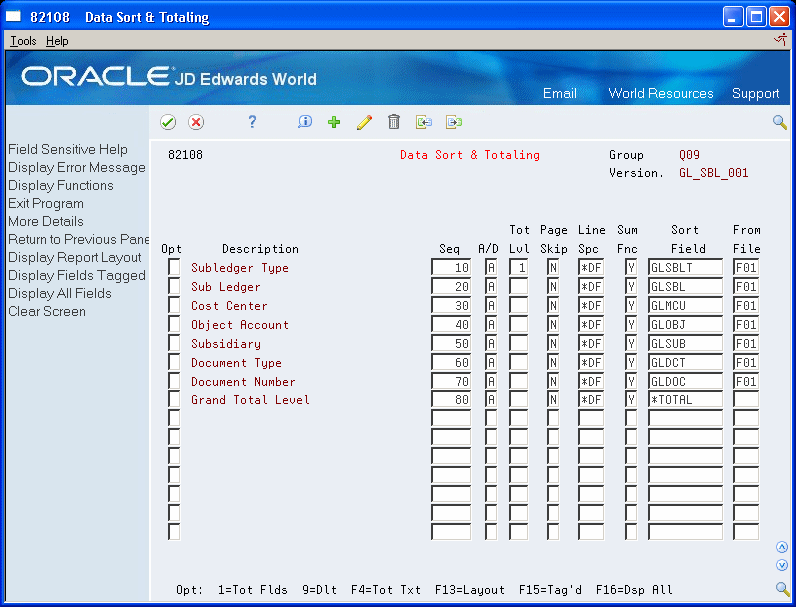Click the scroll up arrow icon
This screenshot has width=796, height=607.
tap(782, 547)
